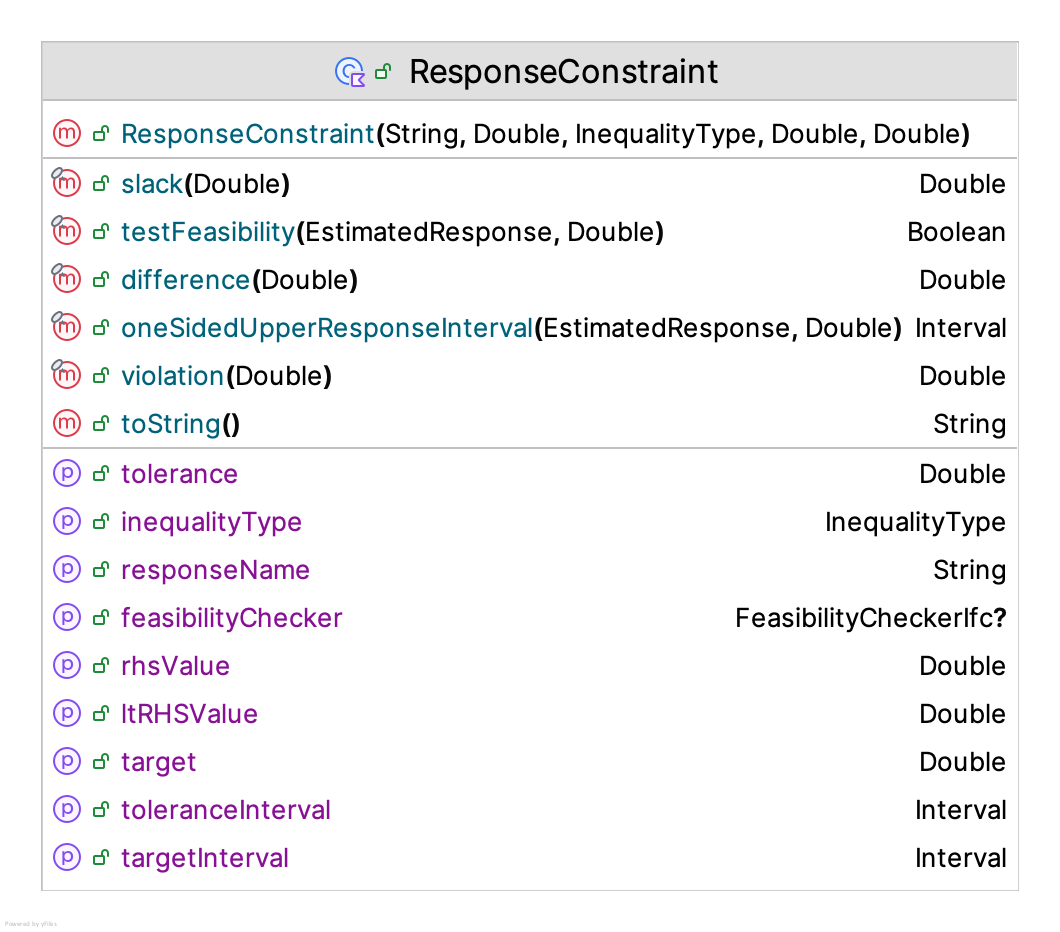Image resolution: width=1060 pixels, height=932 pixels.
Task: Select the rhsValue property name
Action: [176, 666]
